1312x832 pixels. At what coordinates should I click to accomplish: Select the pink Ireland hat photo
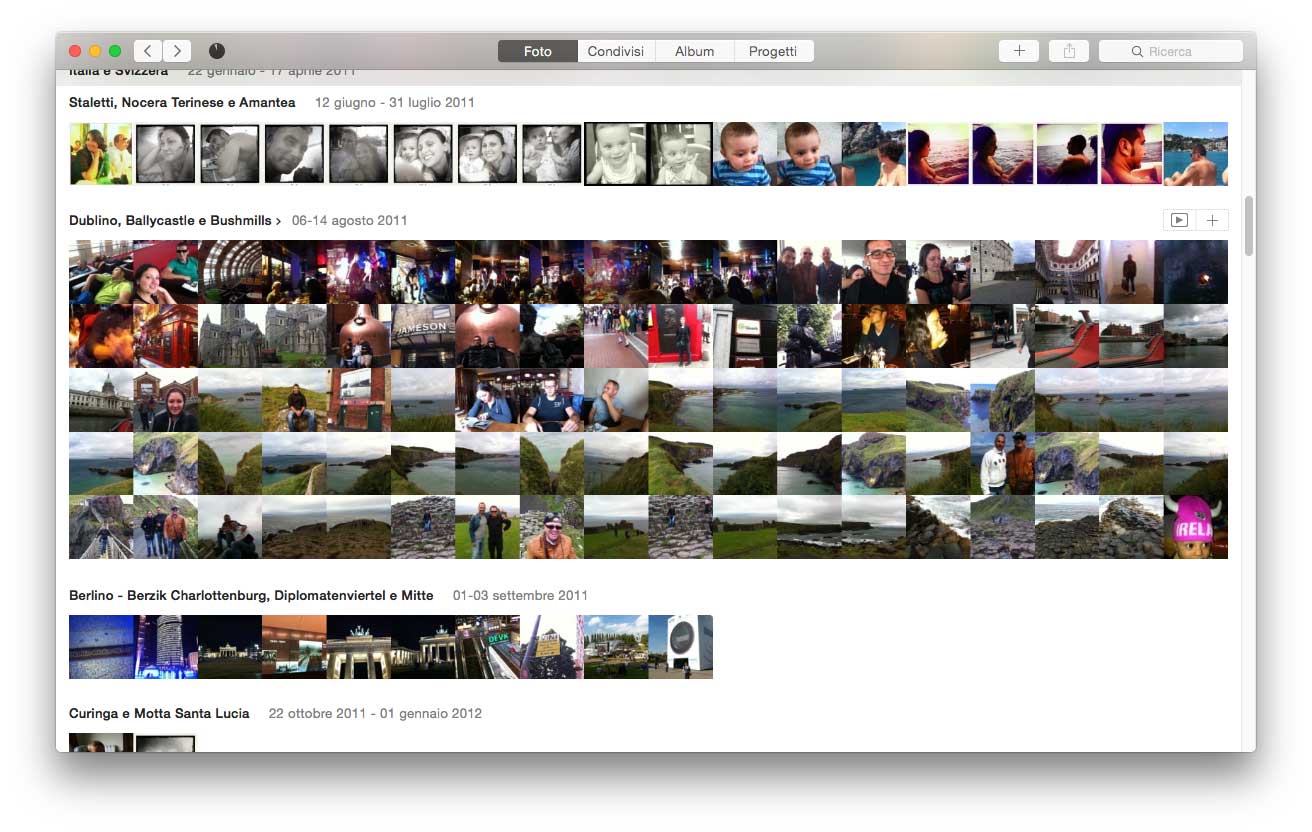click(x=1195, y=527)
